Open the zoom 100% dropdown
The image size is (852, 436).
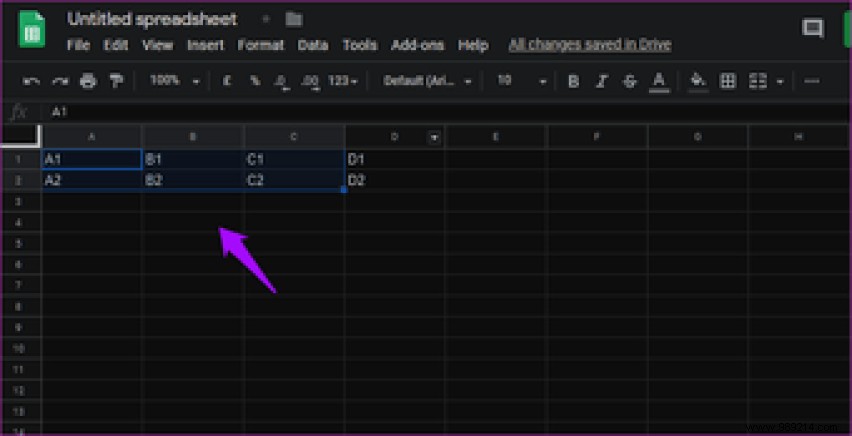tap(175, 81)
